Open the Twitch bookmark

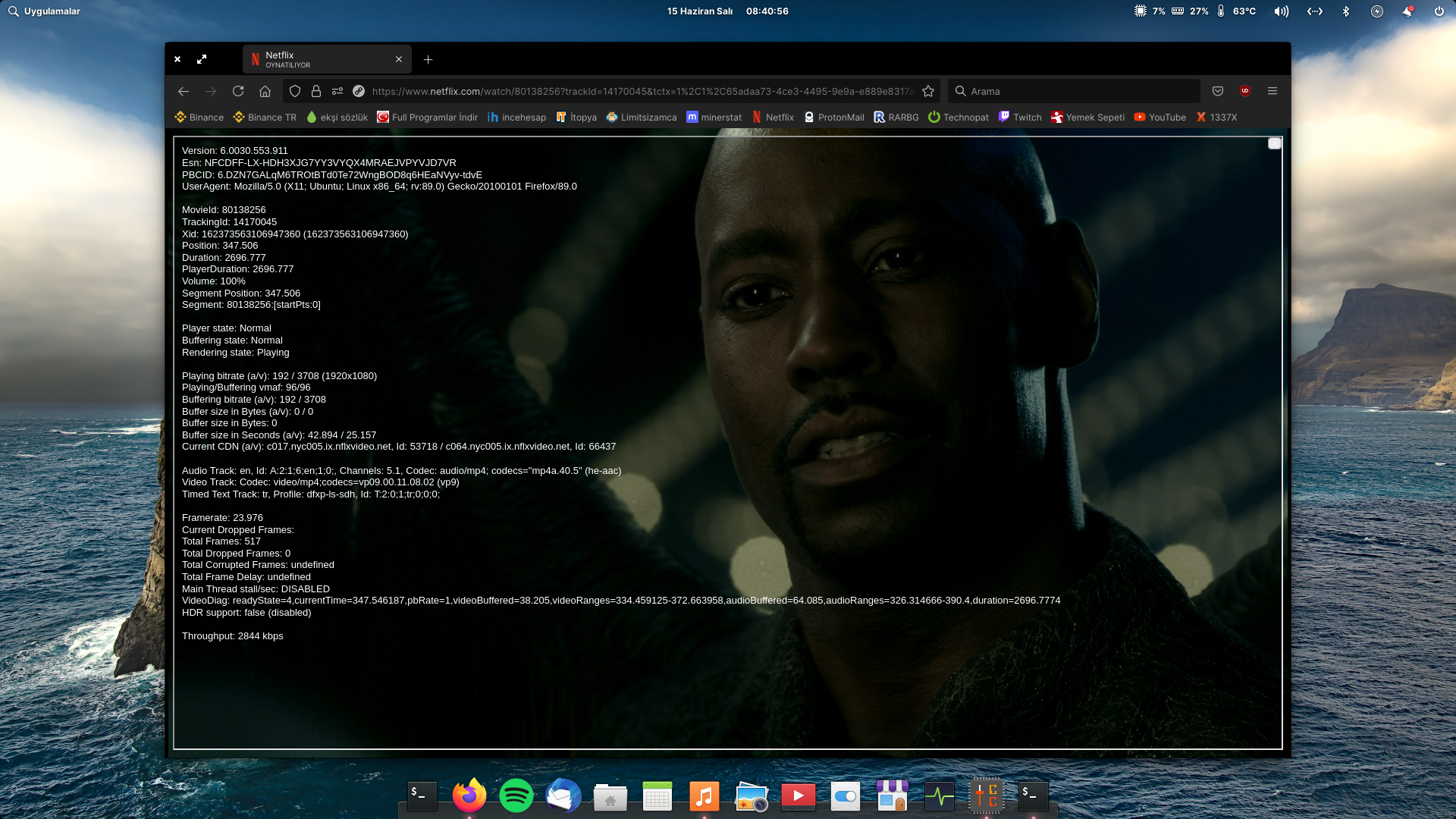click(x=1020, y=118)
